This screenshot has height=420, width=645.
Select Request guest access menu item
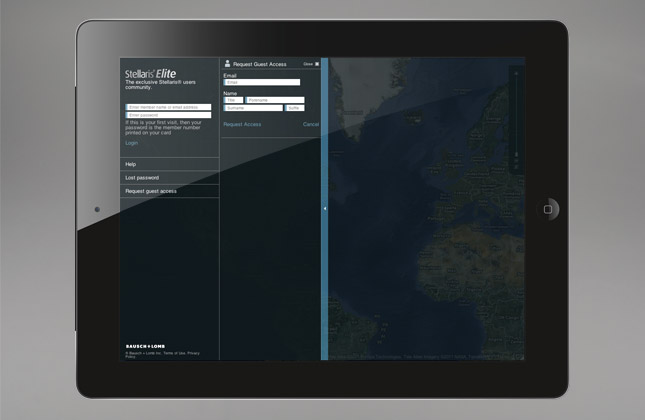[169, 191]
